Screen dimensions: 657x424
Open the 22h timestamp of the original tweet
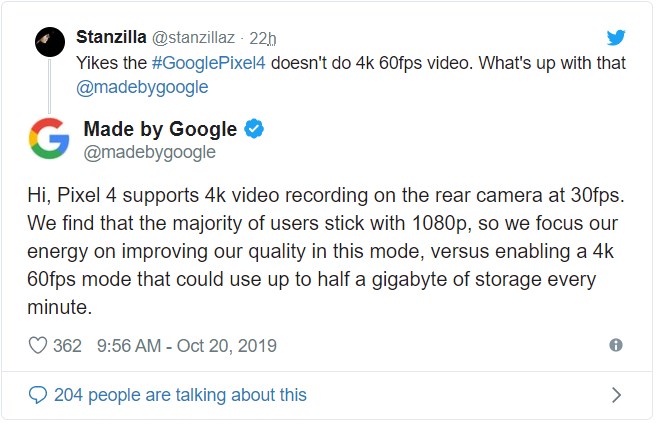click(262, 38)
